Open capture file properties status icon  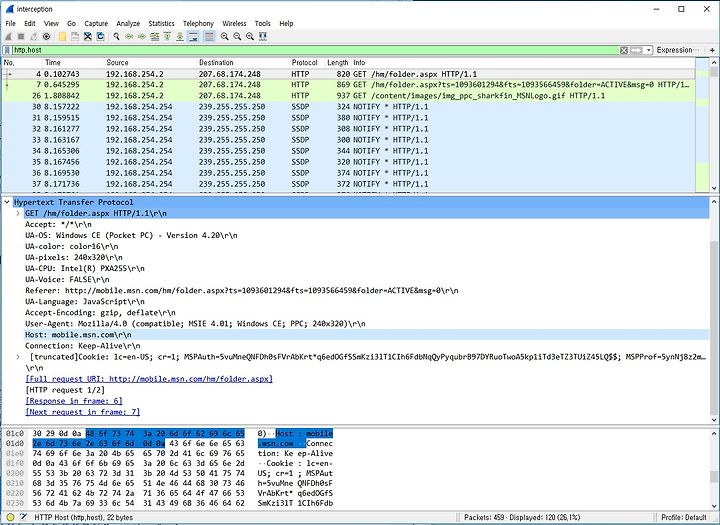pos(23,517)
